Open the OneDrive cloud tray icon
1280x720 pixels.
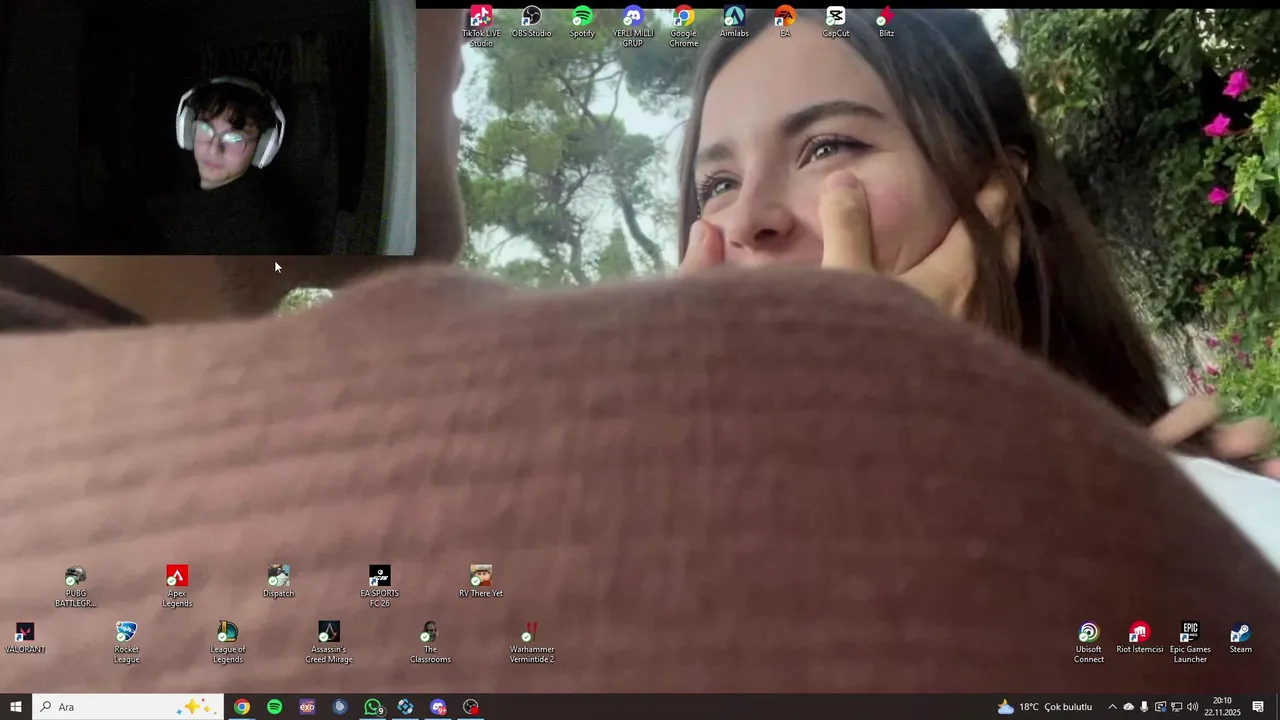tap(1129, 707)
